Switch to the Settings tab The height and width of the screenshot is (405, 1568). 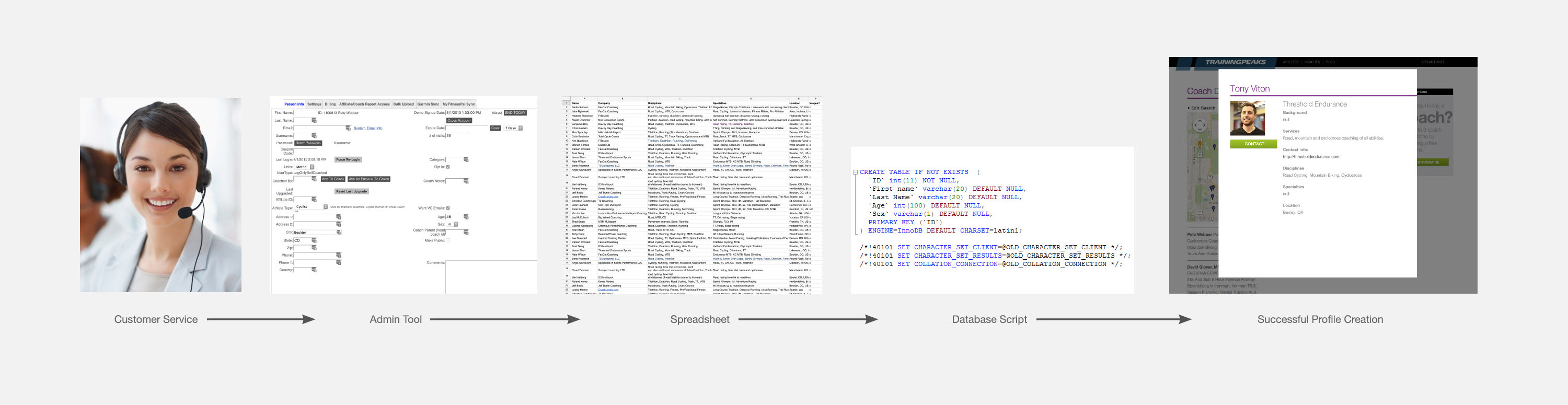(315, 104)
